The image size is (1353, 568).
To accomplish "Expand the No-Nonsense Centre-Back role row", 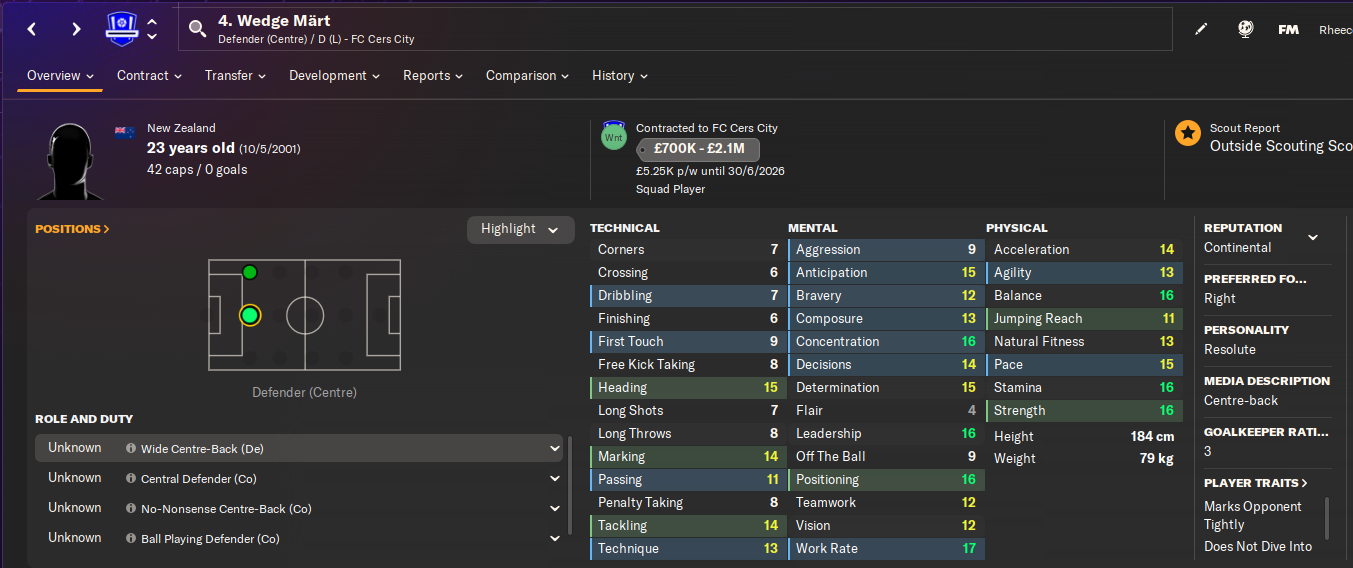I will click(x=555, y=509).
